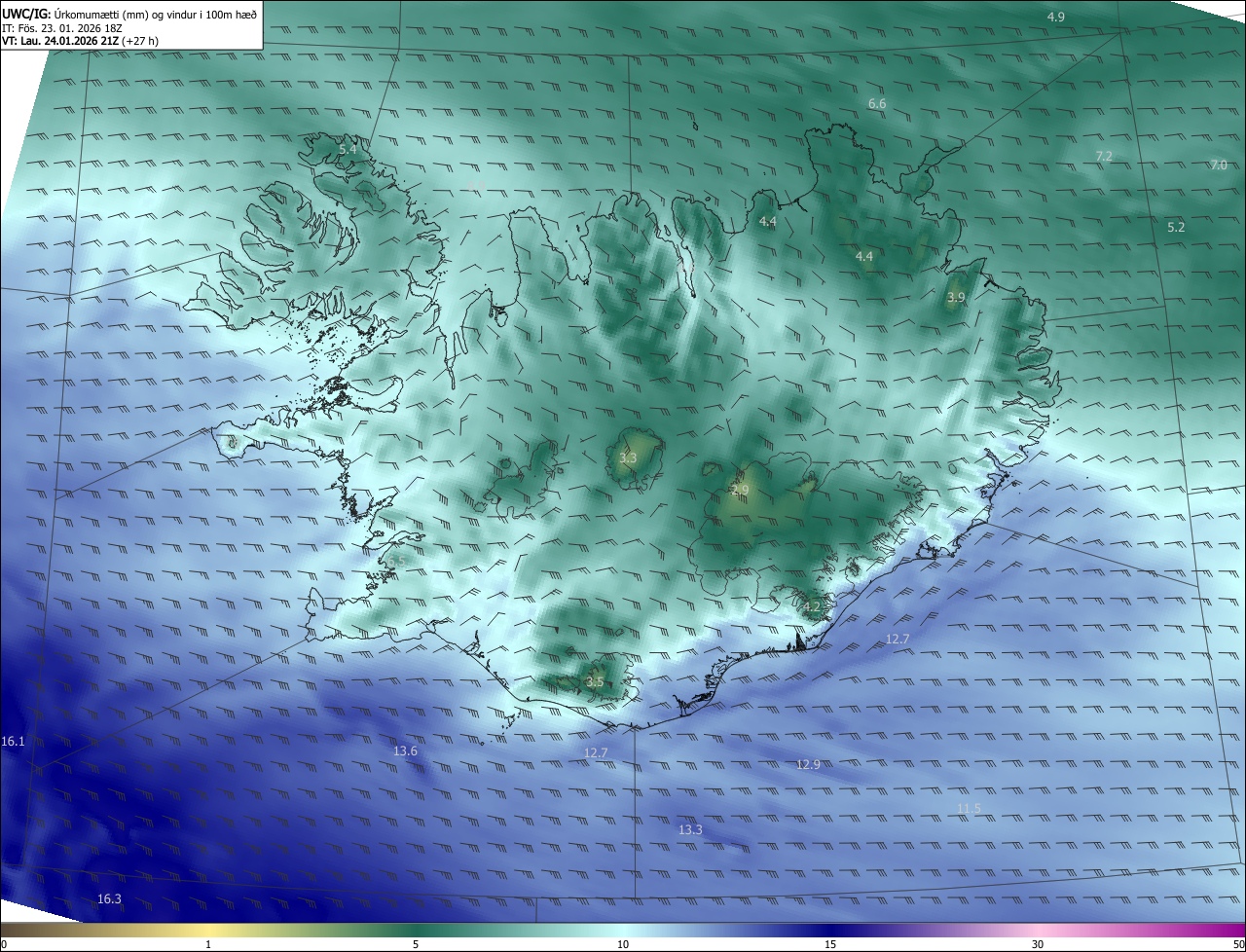Click the 4.9 value on the map
This screenshot has height=952, width=1246.
(1056, 18)
